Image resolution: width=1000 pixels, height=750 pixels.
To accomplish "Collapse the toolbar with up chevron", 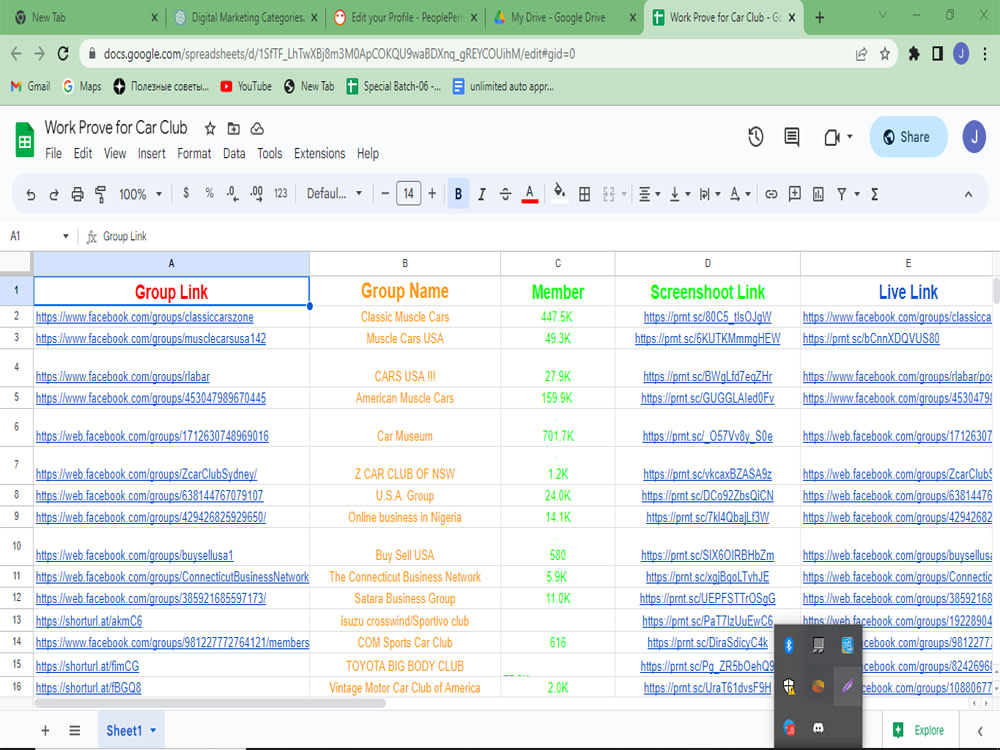I will (968, 194).
